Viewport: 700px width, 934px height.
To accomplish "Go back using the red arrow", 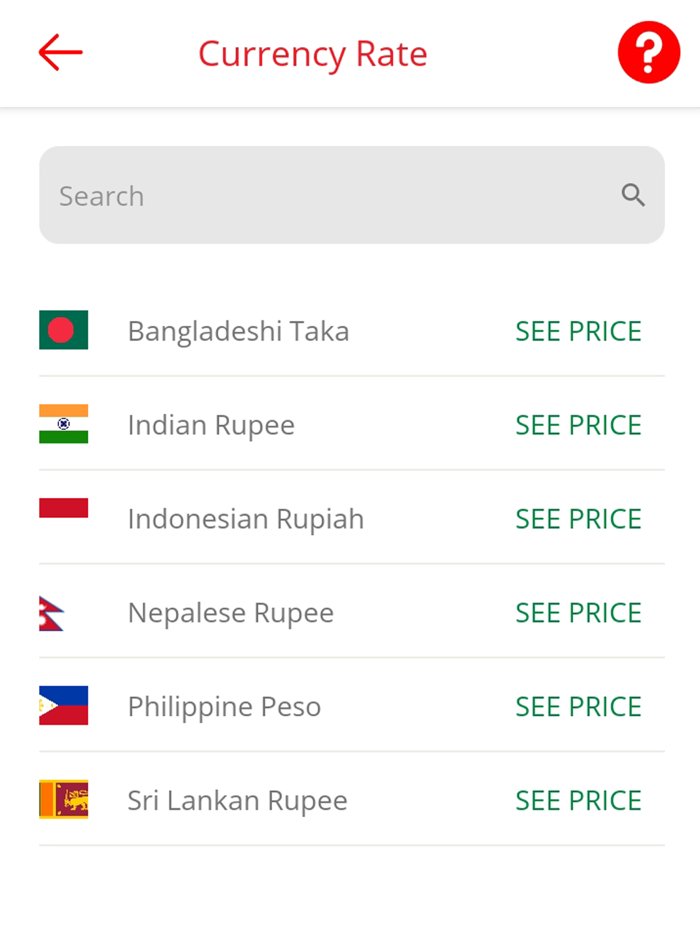I will 59,53.
